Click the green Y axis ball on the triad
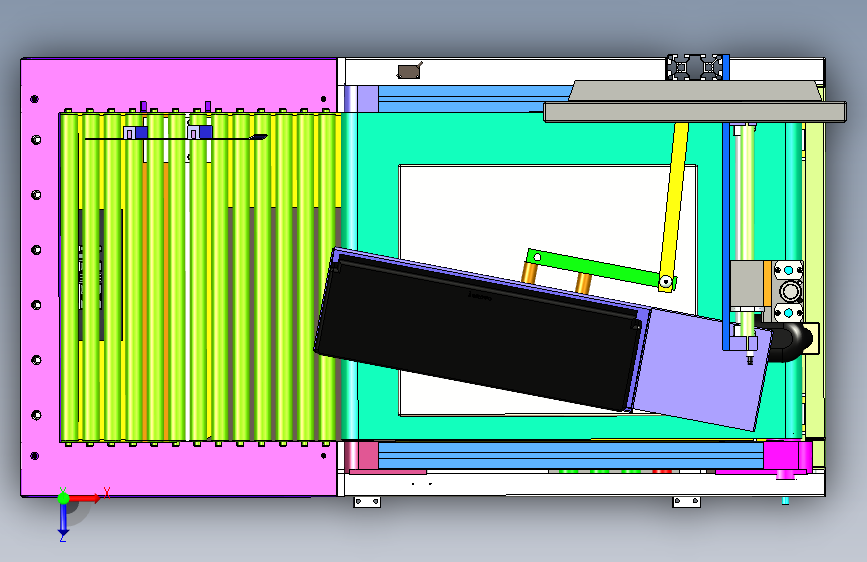867x562 pixels. pyautogui.click(x=63, y=498)
